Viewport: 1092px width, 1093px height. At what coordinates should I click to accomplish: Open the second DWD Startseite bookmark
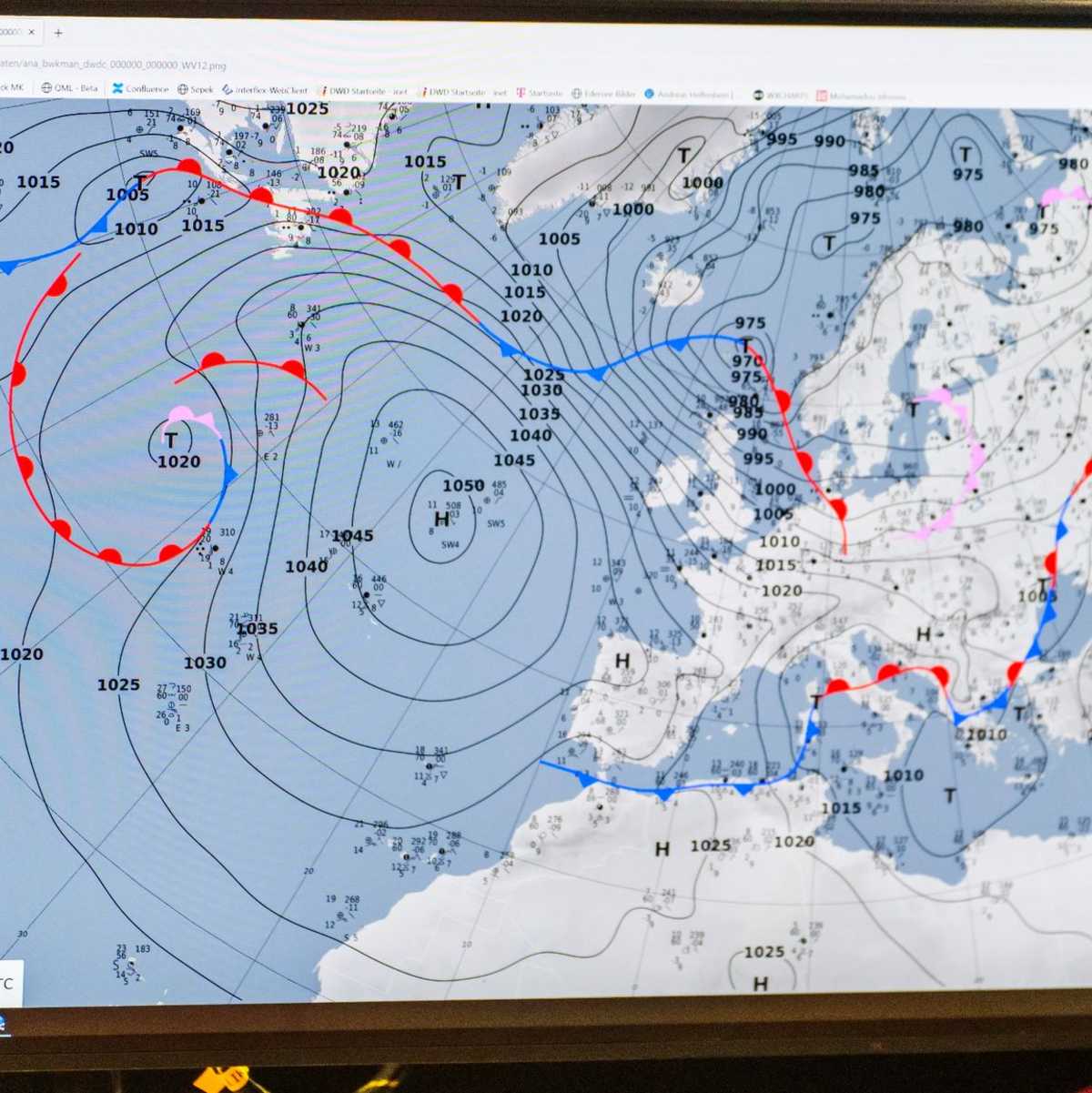click(461, 92)
